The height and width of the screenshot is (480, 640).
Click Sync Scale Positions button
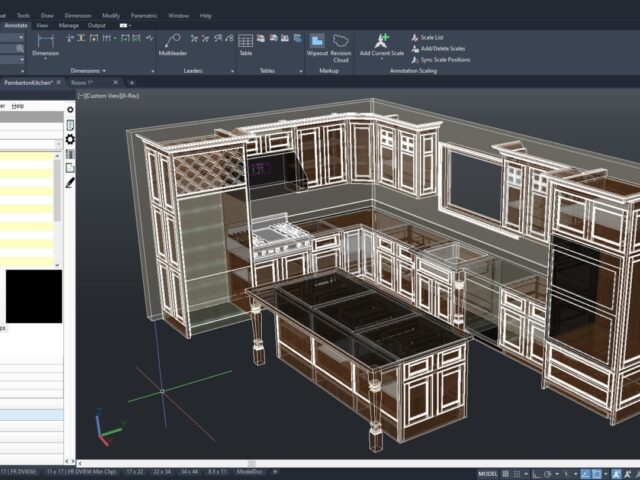point(440,59)
